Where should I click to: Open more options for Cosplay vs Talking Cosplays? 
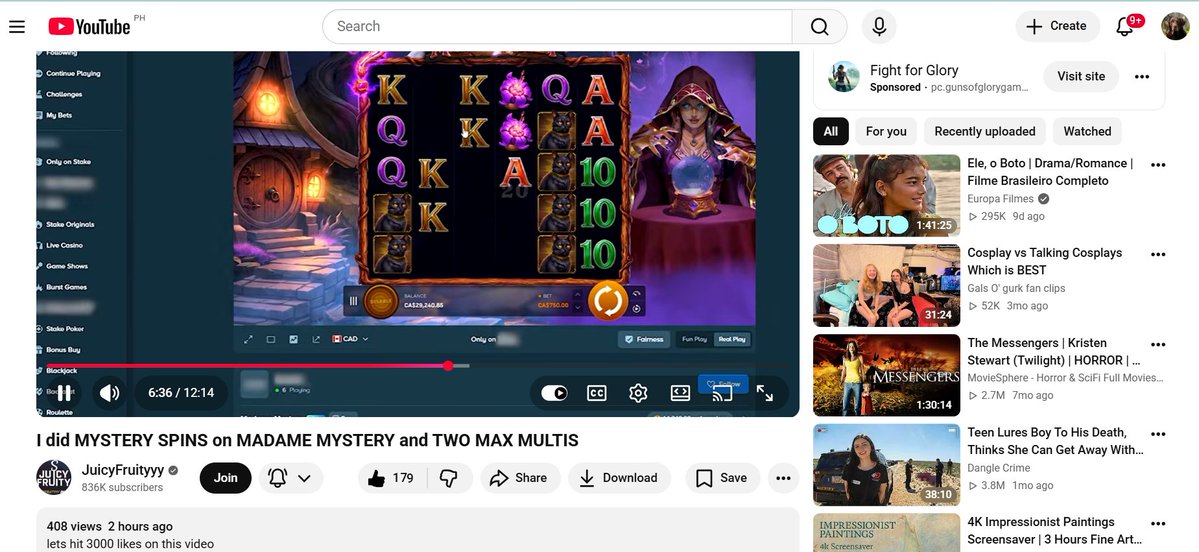pos(1158,255)
